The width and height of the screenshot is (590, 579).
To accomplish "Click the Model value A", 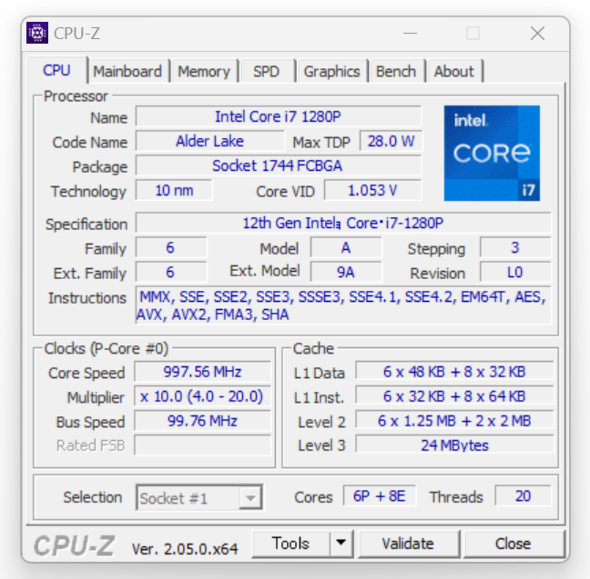I will [346, 248].
